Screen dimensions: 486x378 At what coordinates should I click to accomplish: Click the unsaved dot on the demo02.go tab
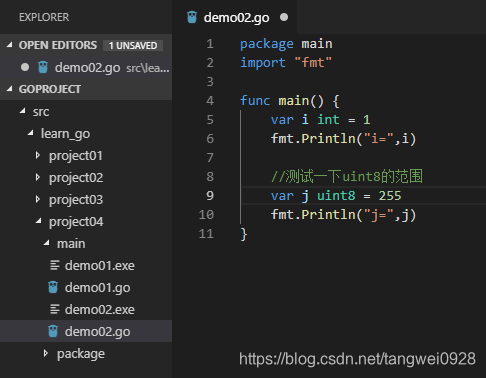click(x=284, y=17)
